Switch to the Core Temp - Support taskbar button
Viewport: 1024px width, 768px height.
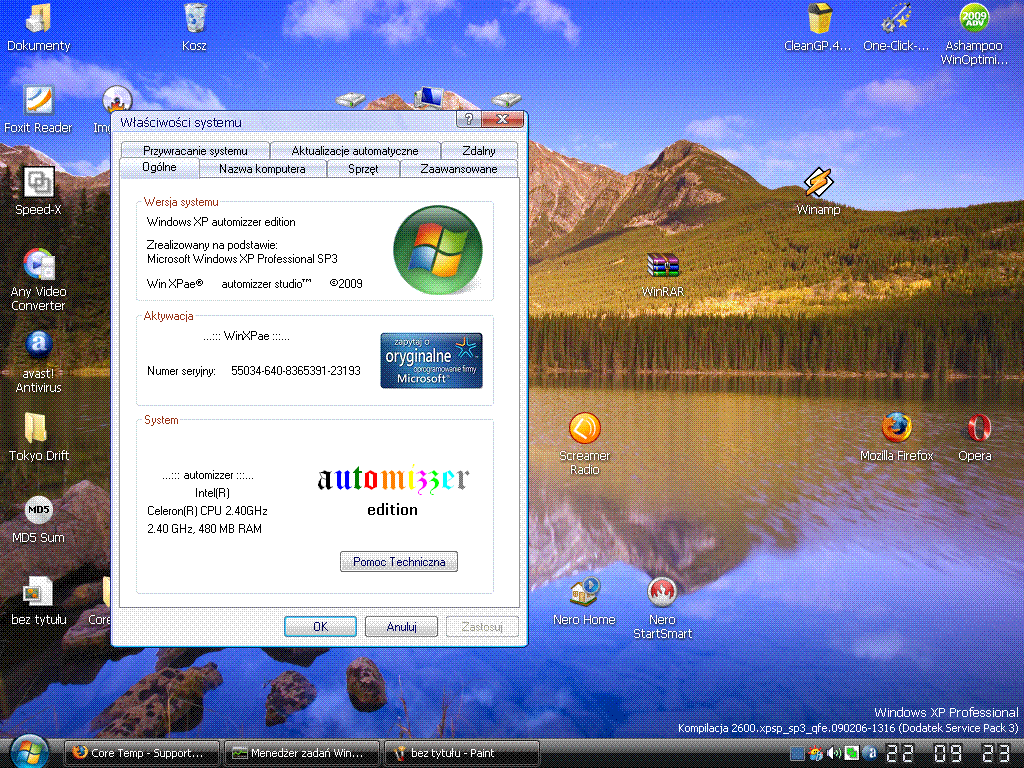142,753
